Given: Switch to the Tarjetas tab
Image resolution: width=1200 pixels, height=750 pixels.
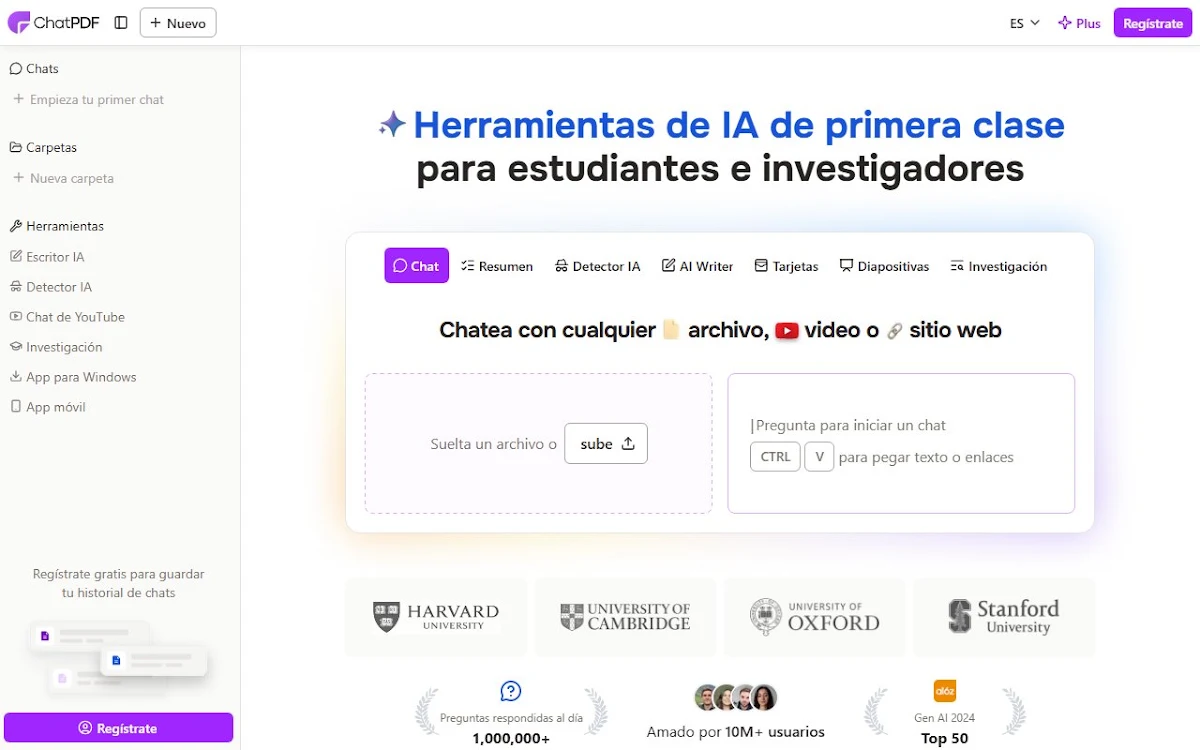Looking at the screenshot, I should pos(786,266).
